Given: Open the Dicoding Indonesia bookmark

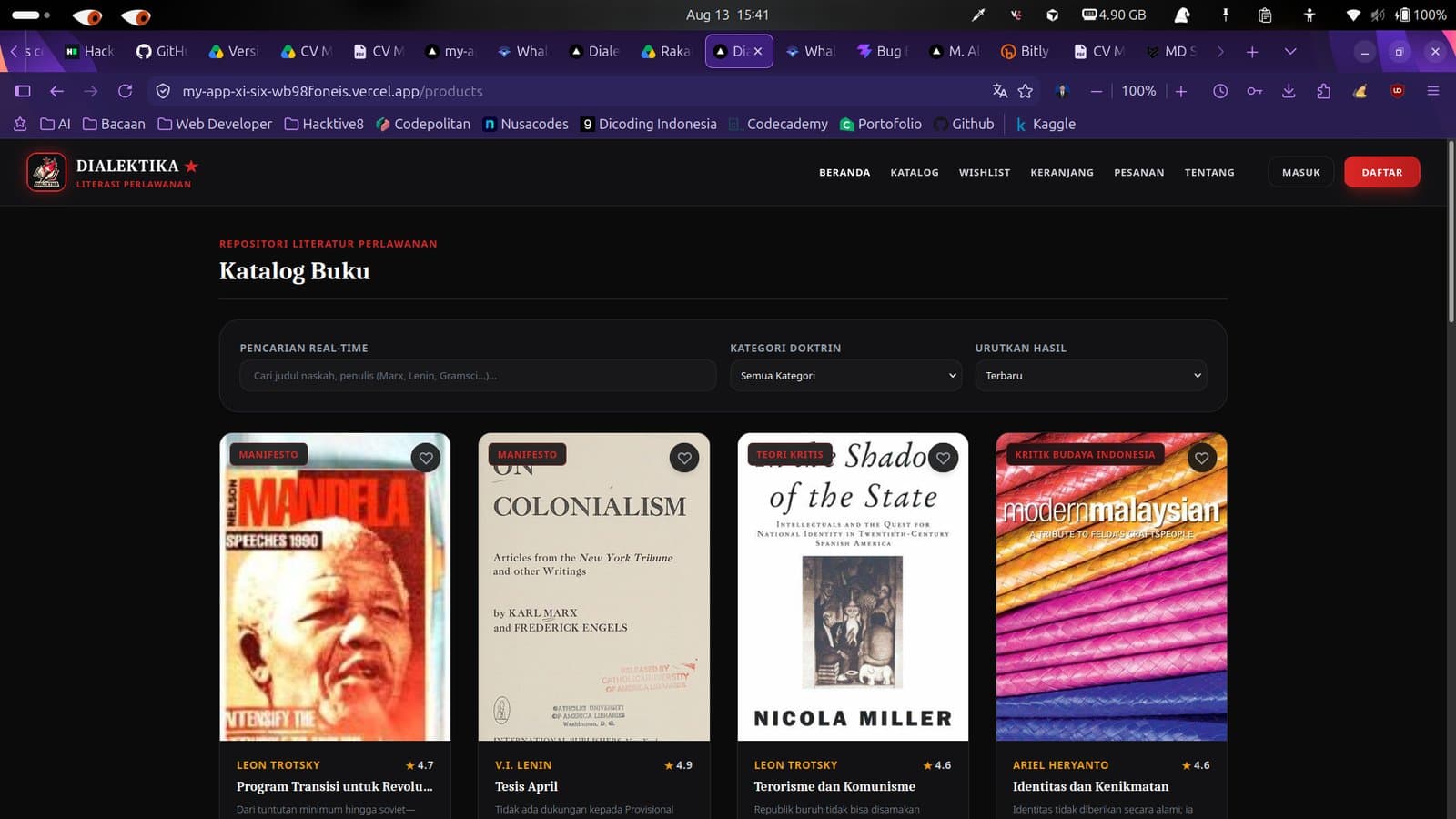Looking at the screenshot, I should (x=649, y=124).
